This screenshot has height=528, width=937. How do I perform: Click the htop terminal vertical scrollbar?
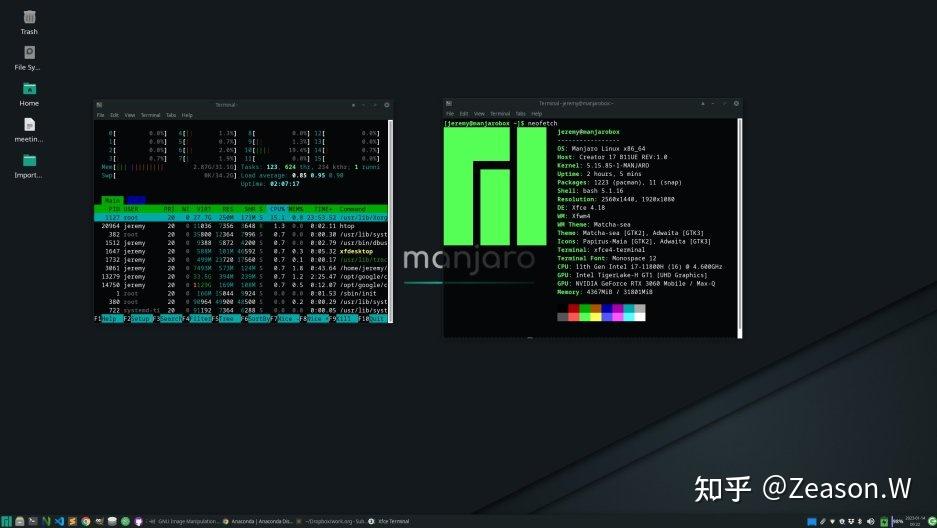pos(391,221)
